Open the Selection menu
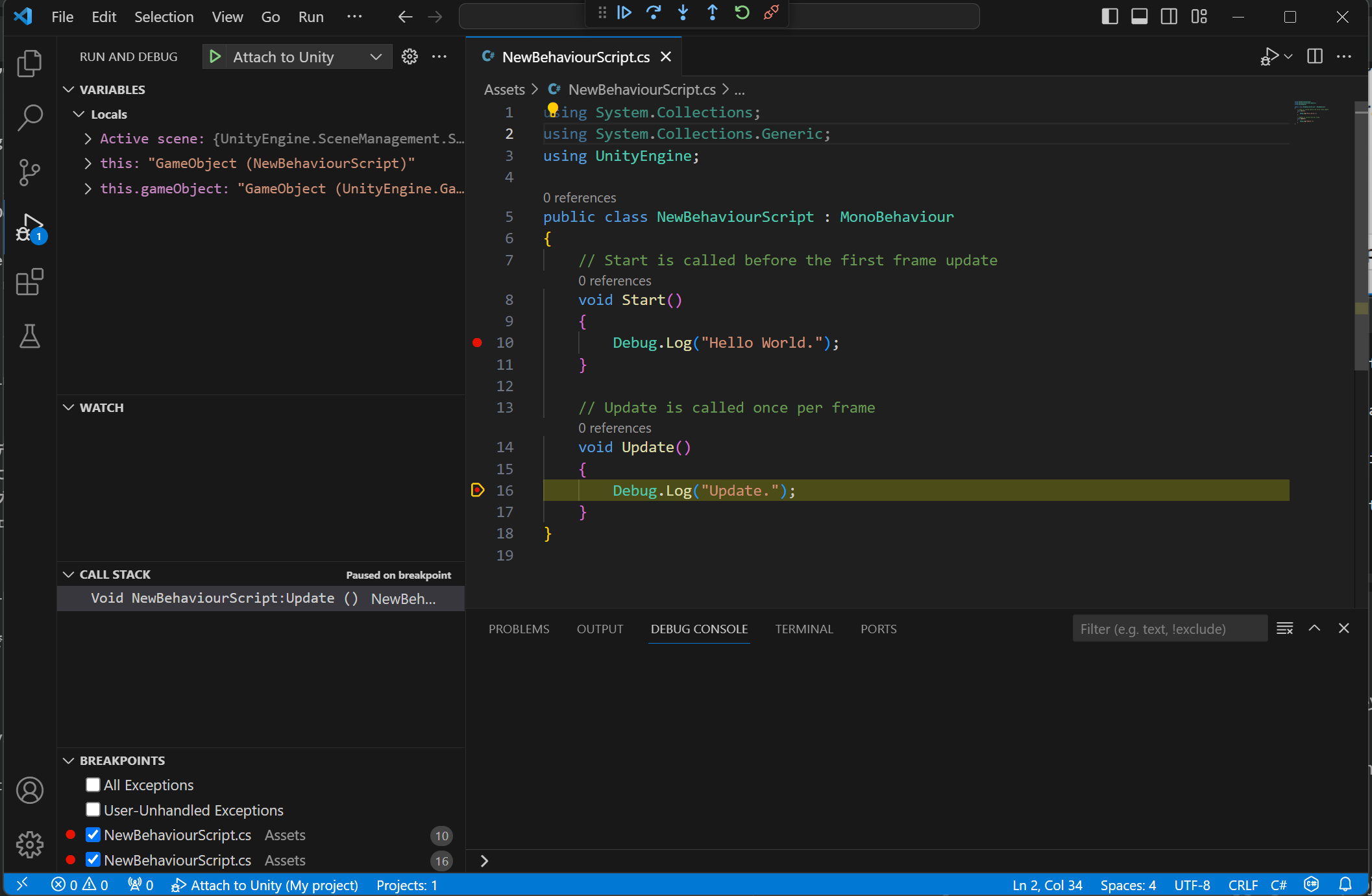 tap(164, 17)
